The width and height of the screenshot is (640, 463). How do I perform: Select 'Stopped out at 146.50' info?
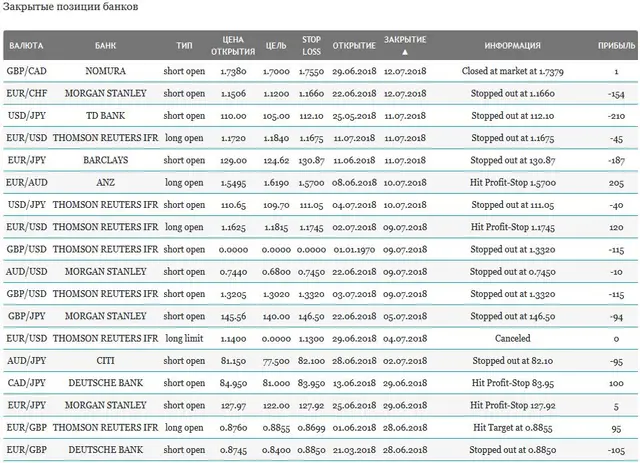pyautogui.click(x=513, y=316)
